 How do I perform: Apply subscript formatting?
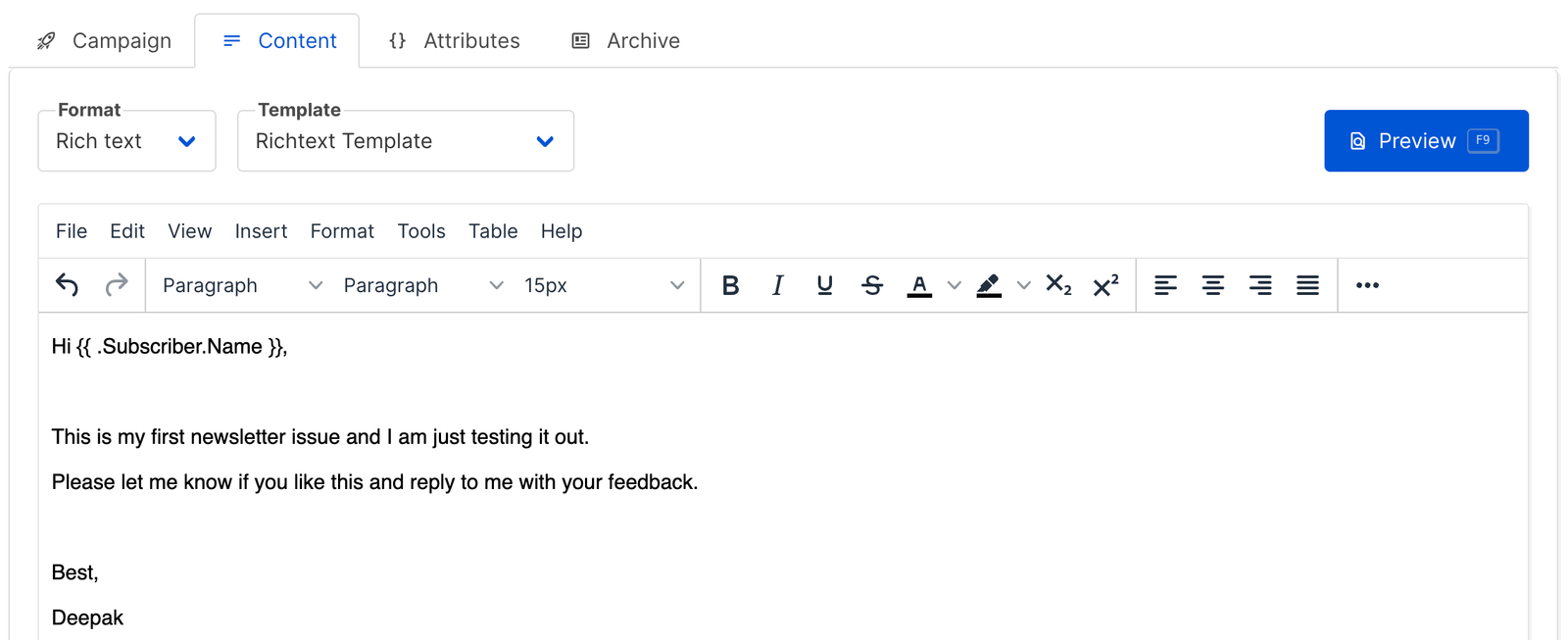coord(1058,285)
